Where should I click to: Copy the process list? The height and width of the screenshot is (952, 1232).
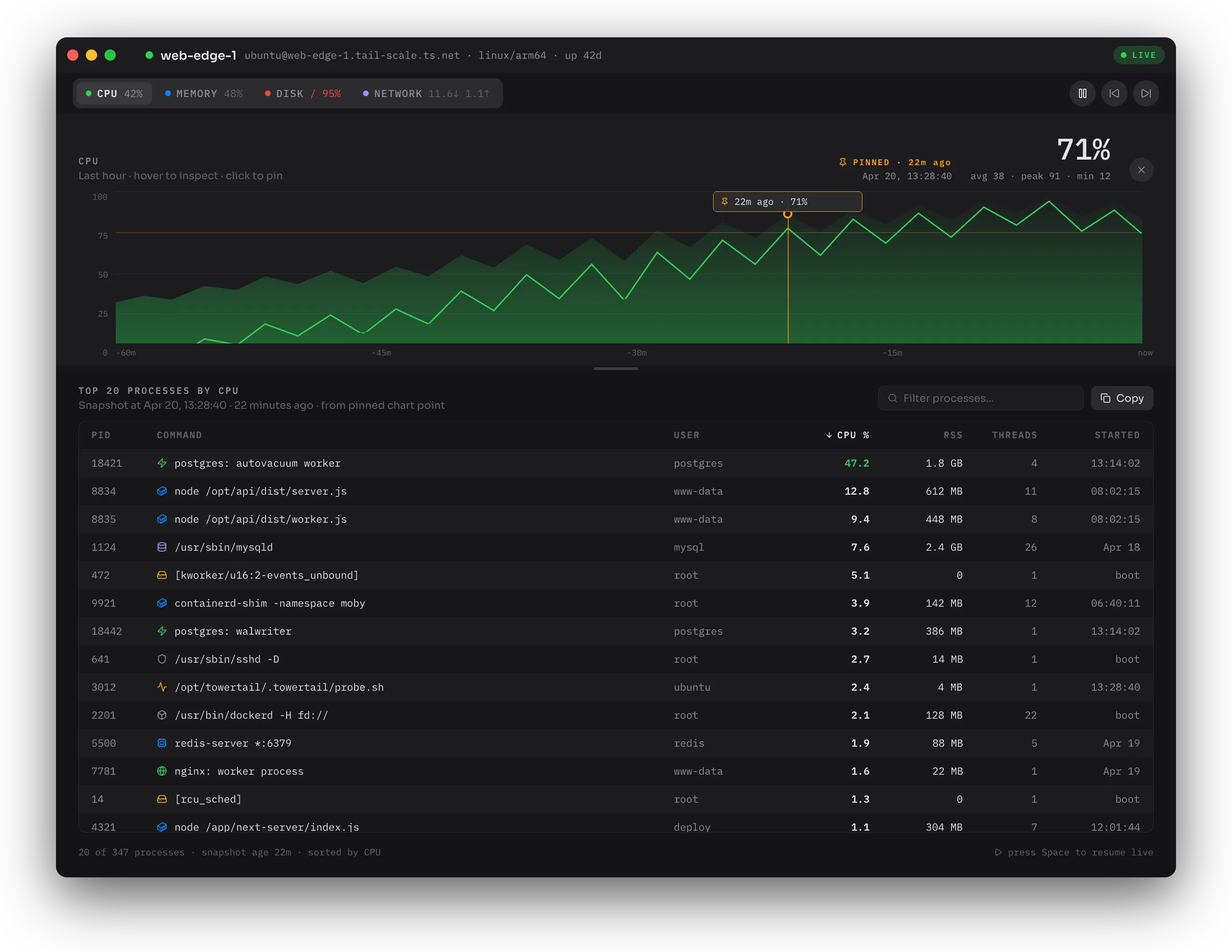pyautogui.click(x=1121, y=398)
